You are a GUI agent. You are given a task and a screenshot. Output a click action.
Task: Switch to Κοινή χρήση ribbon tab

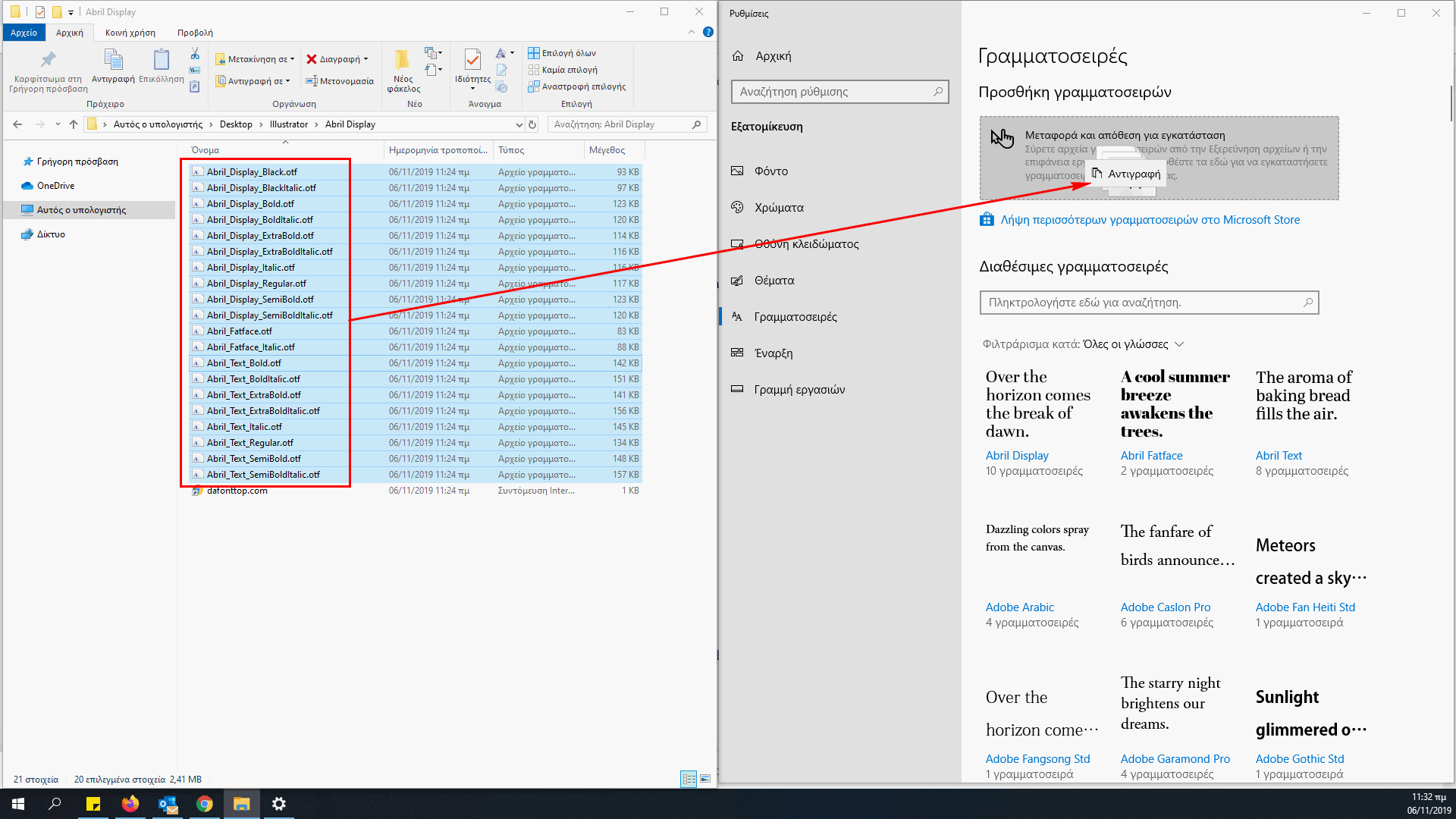pyautogui.click(x=130, y=33)
